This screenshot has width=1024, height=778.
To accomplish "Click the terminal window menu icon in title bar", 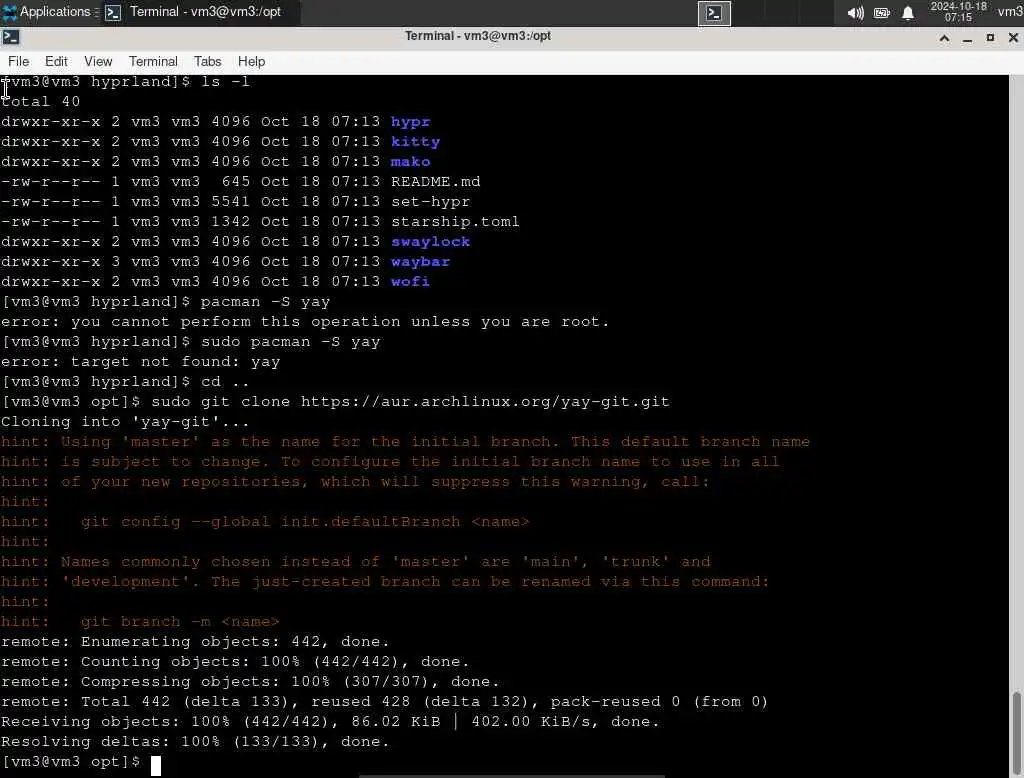I will point(10,37).
